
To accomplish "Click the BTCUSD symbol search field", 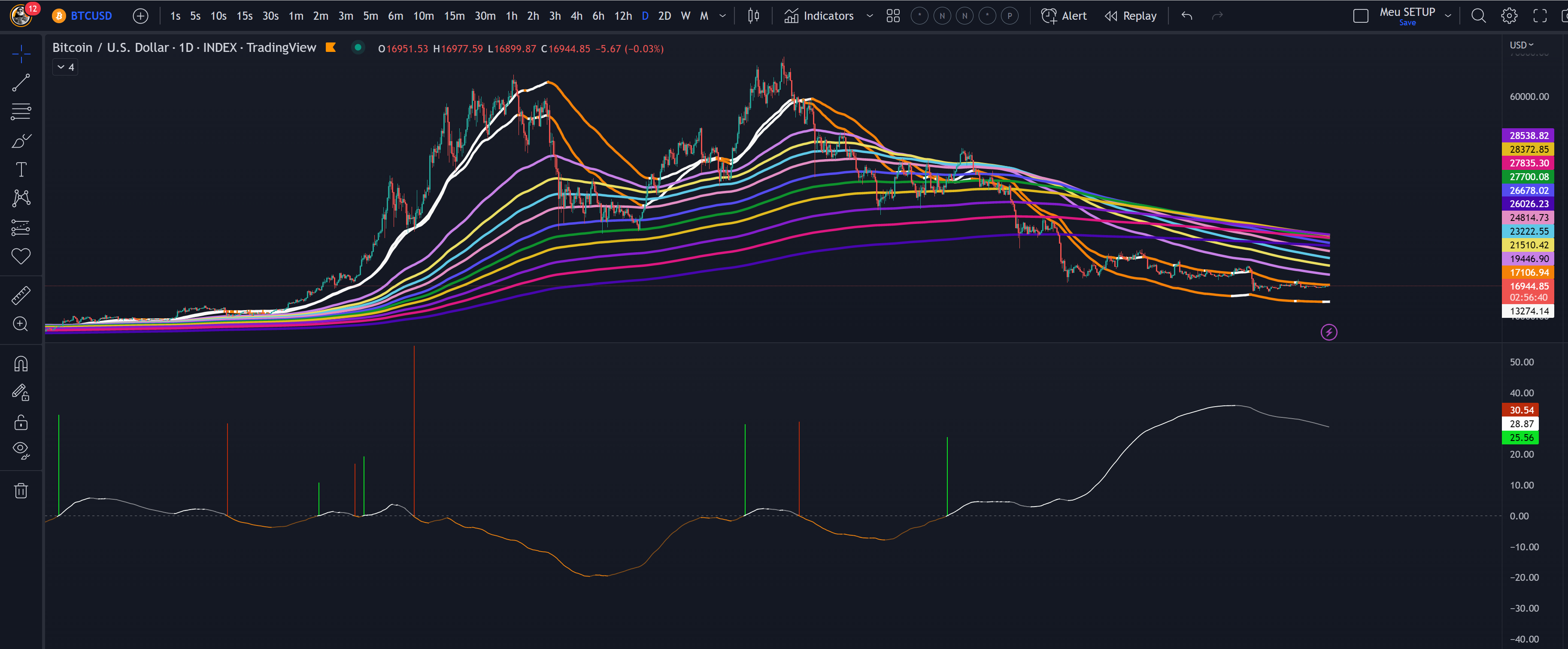I will tap(91, 16).
